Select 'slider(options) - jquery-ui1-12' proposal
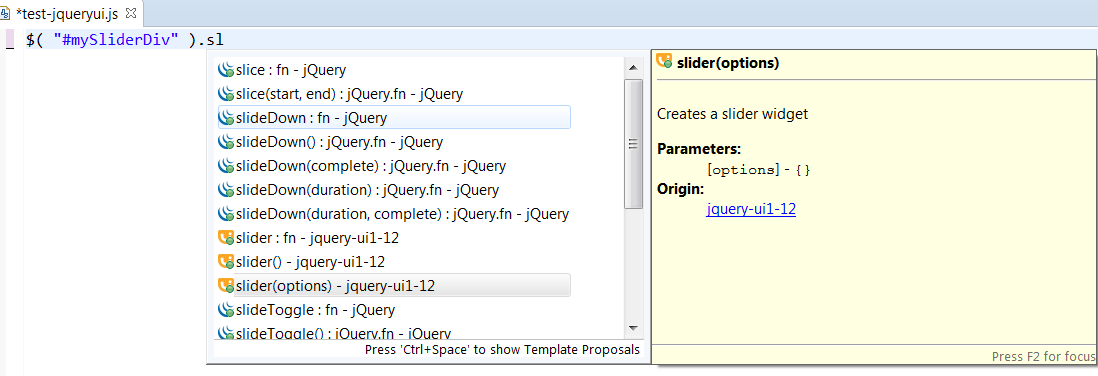 [394, 286]
